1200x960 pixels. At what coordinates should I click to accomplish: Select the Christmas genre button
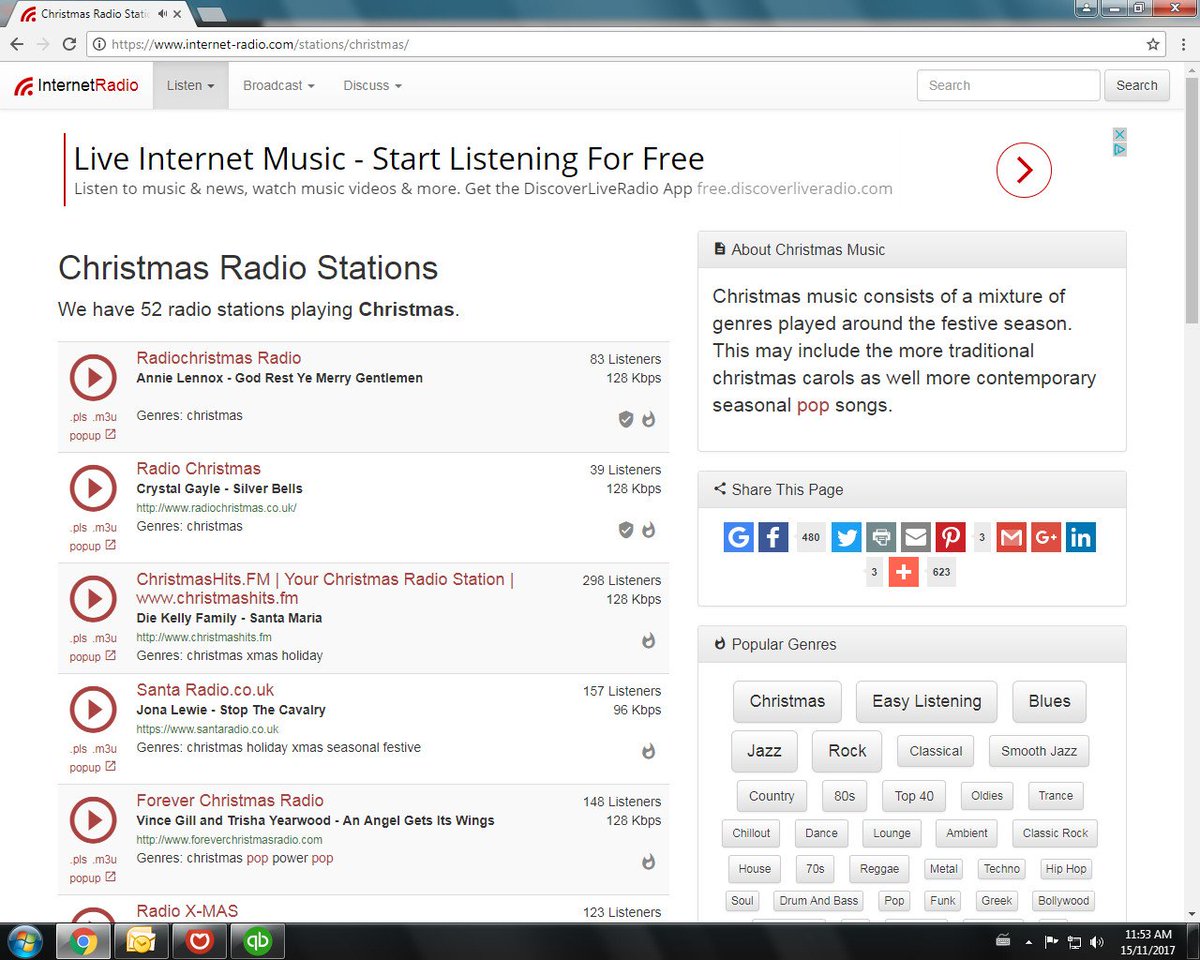click(787, 701)
